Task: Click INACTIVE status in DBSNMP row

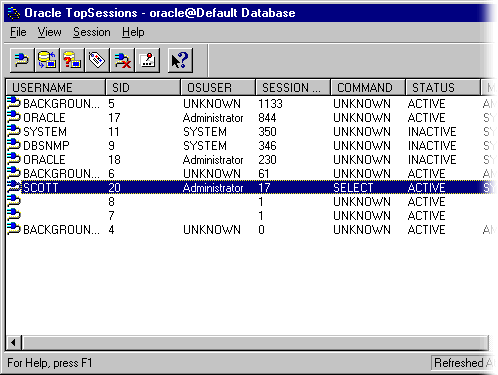Action: click(432, 146)
